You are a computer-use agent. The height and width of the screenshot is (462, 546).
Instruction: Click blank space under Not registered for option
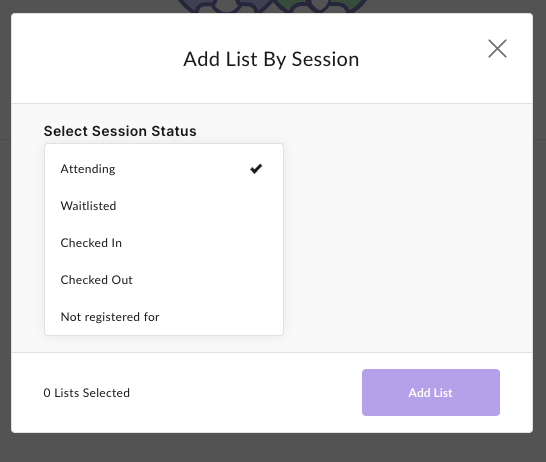164,344
